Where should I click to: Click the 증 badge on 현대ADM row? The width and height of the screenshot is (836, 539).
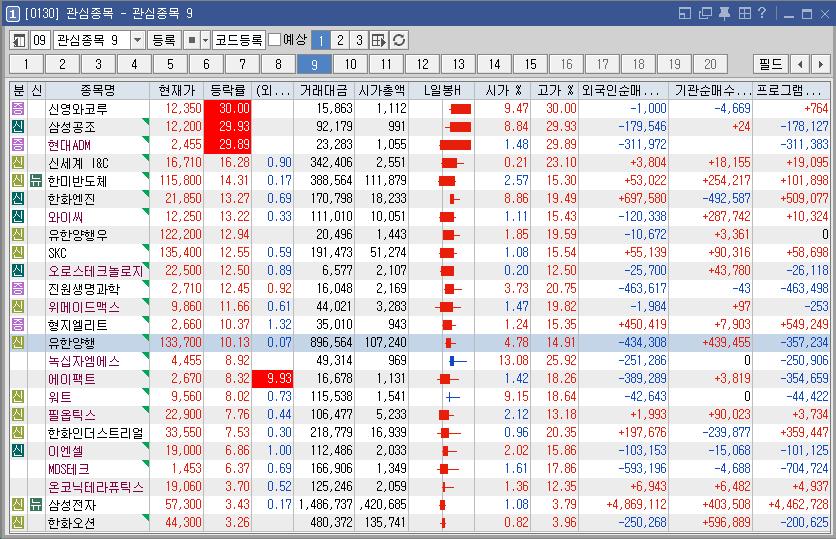(x=18, y=144)
